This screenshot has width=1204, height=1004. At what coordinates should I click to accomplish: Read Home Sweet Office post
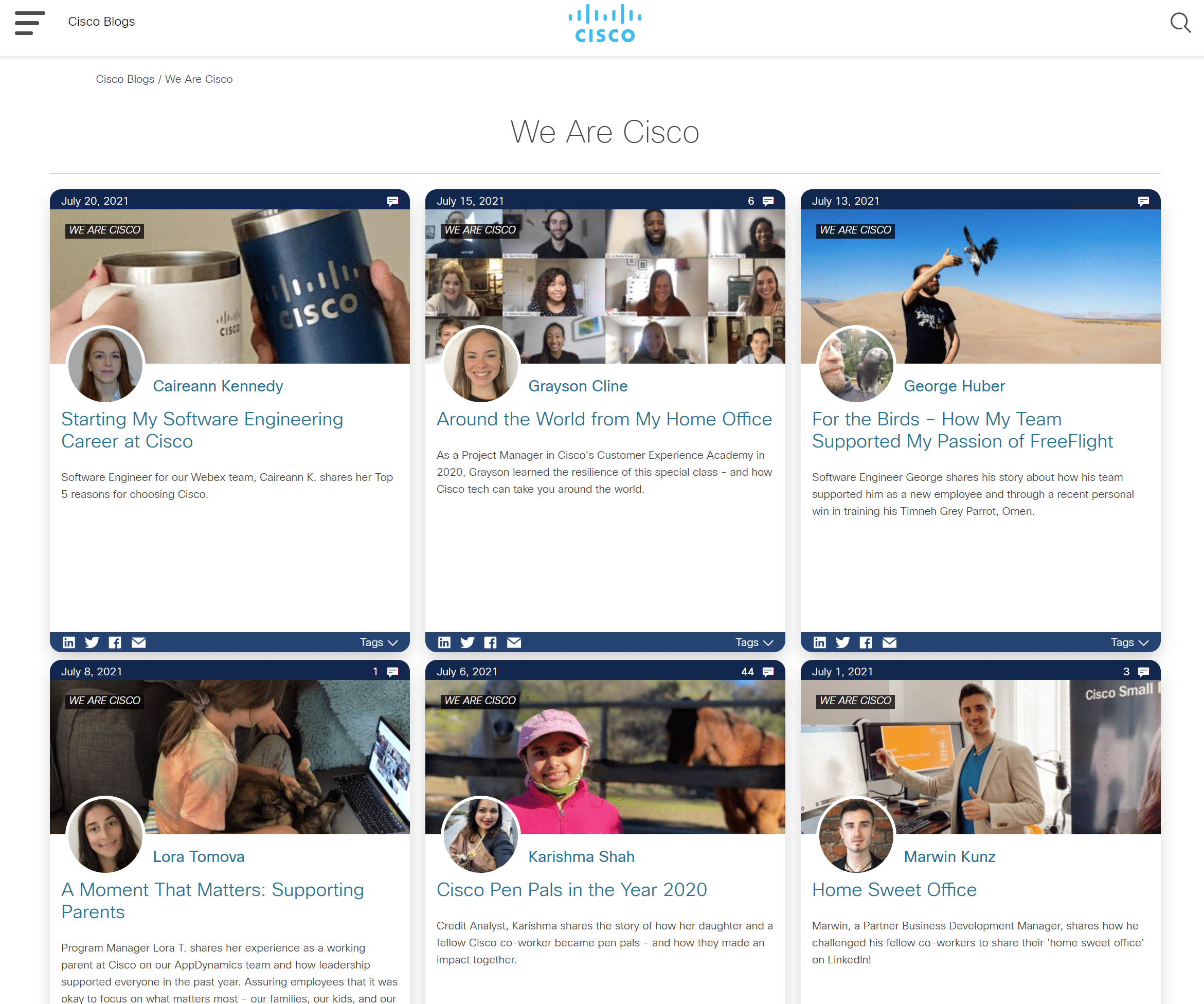(x=894, y=890)
